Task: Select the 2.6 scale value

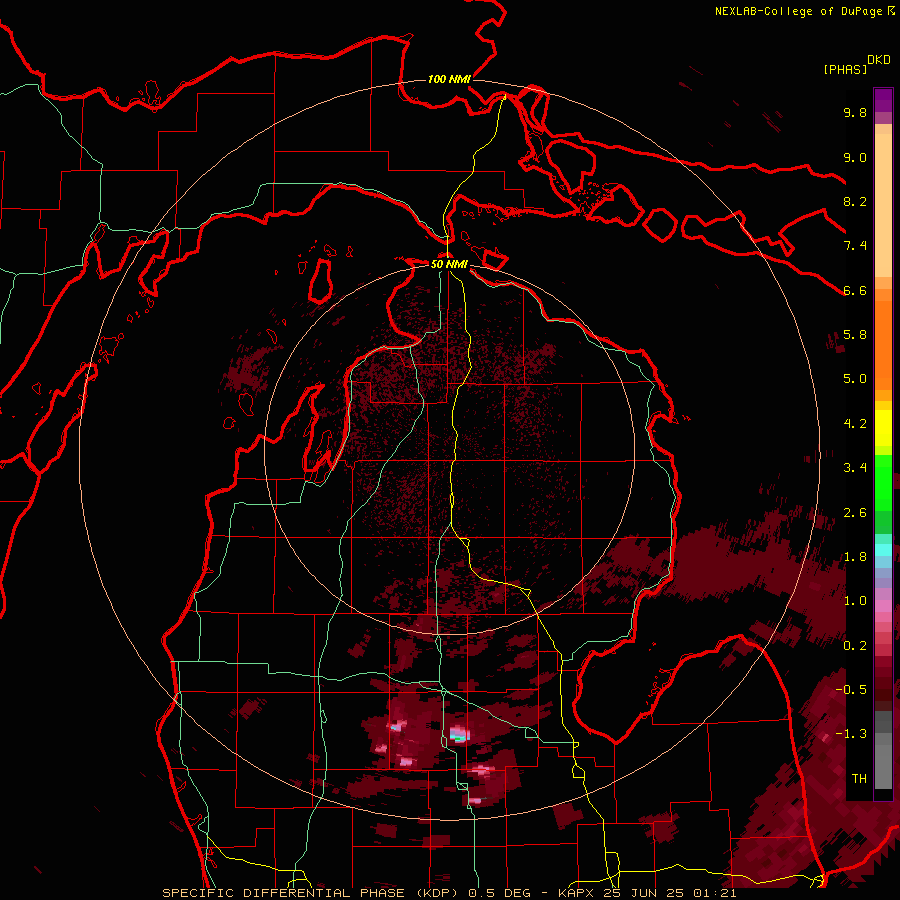Action: coord(855,513)
